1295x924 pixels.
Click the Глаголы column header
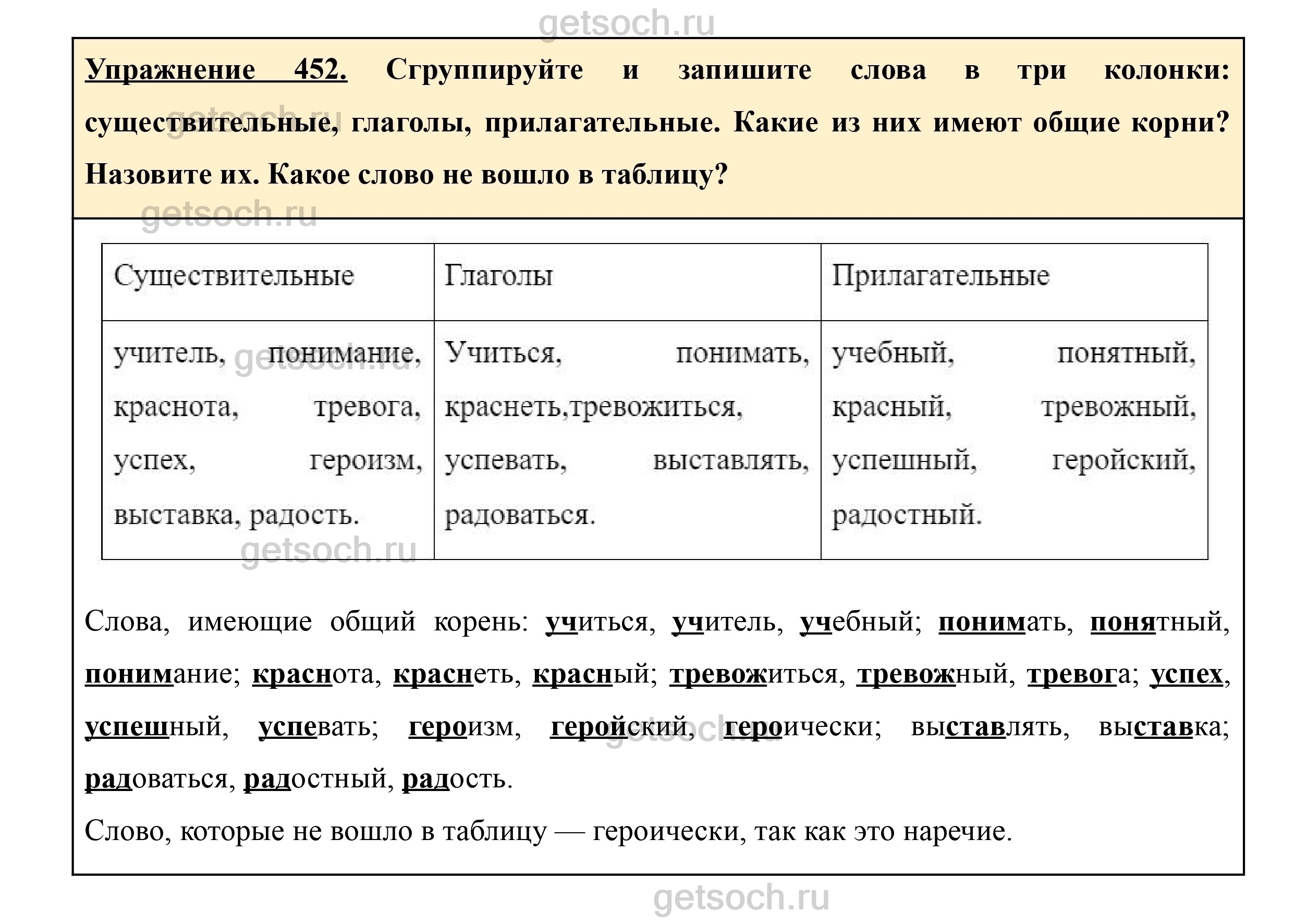(x=498, y=276)
